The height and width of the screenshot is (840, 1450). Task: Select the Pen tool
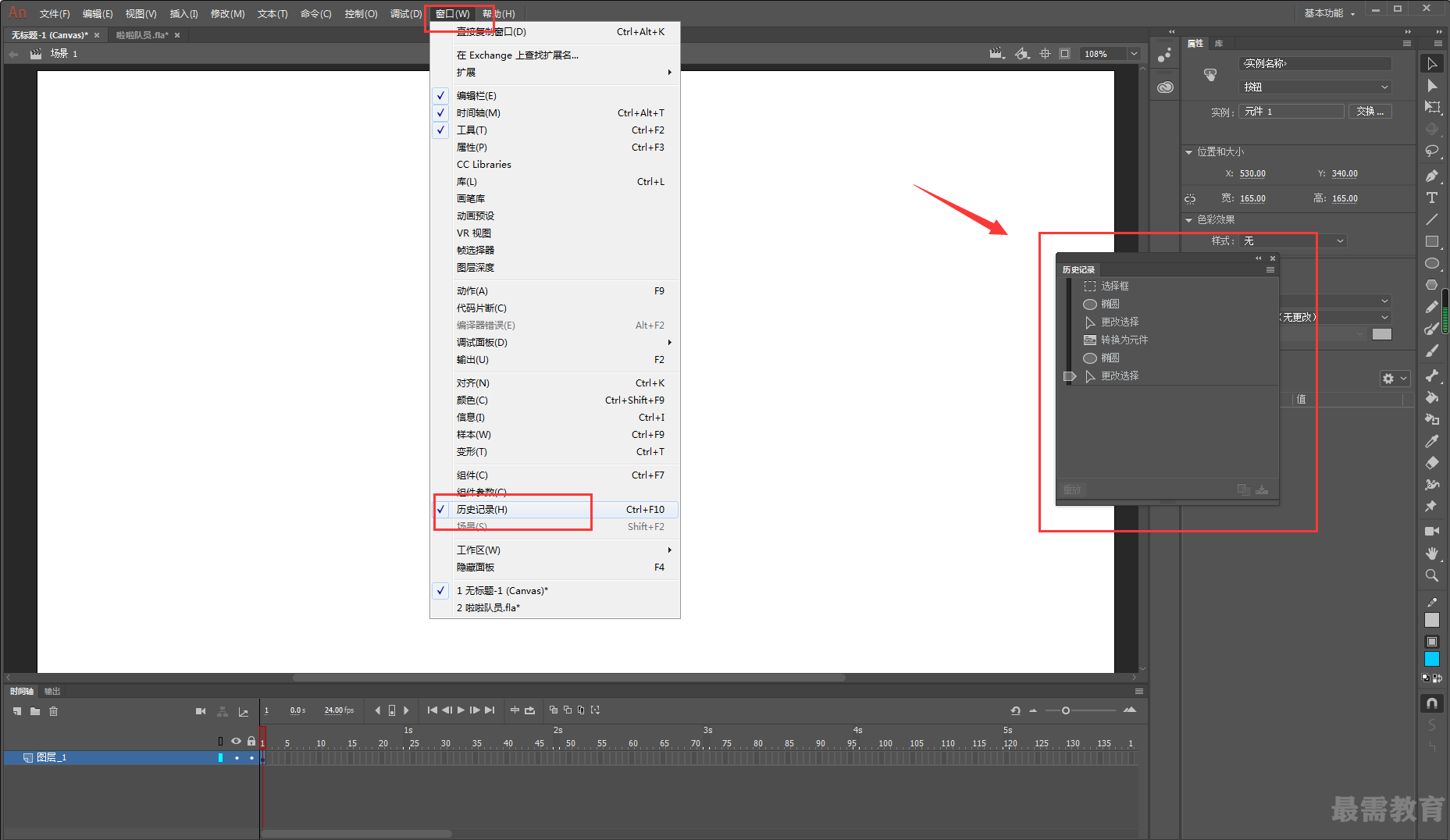(1431, 176)
